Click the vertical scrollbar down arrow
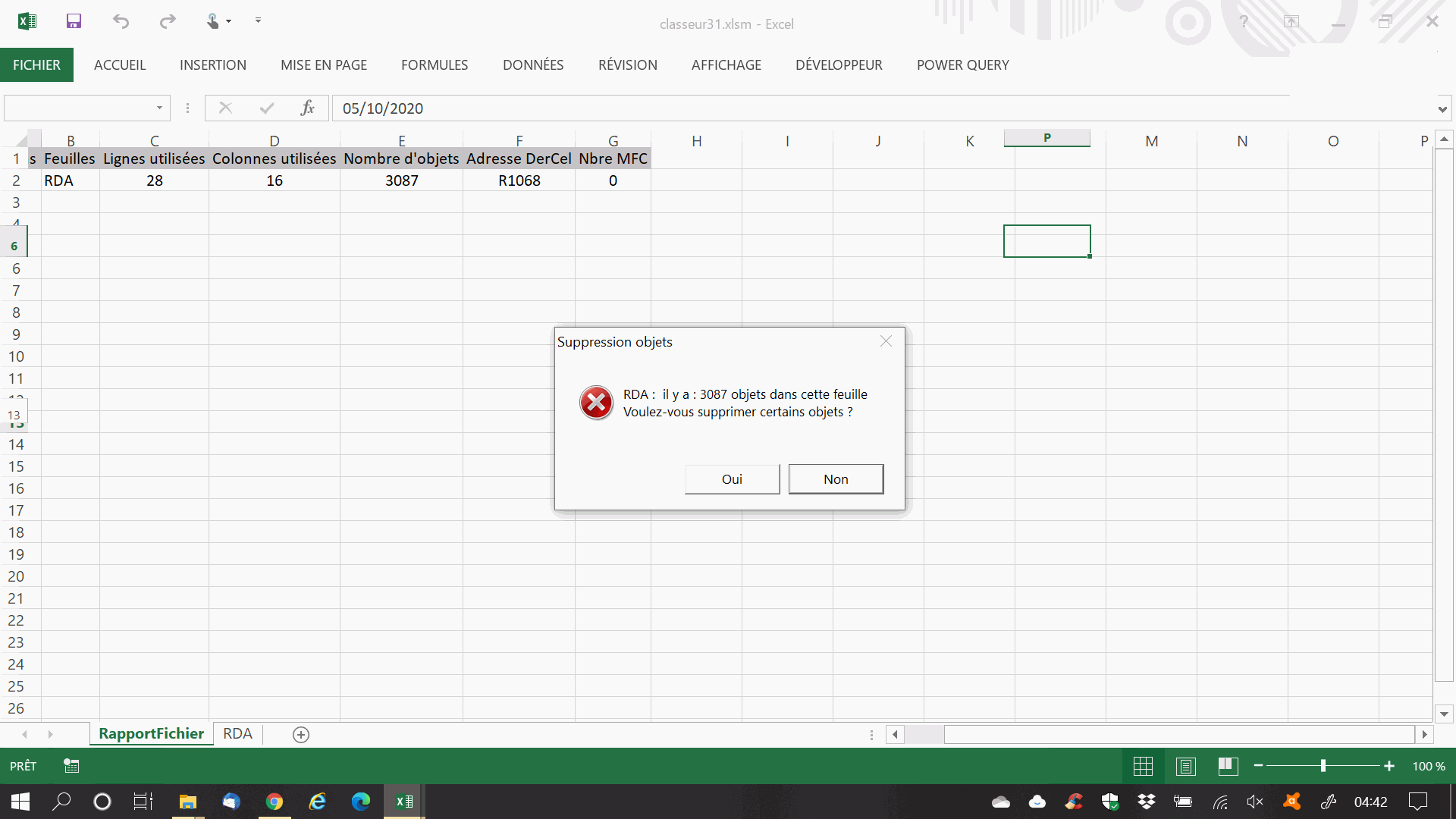Viewport: 1456px width, 819px height. [1444, 714]
